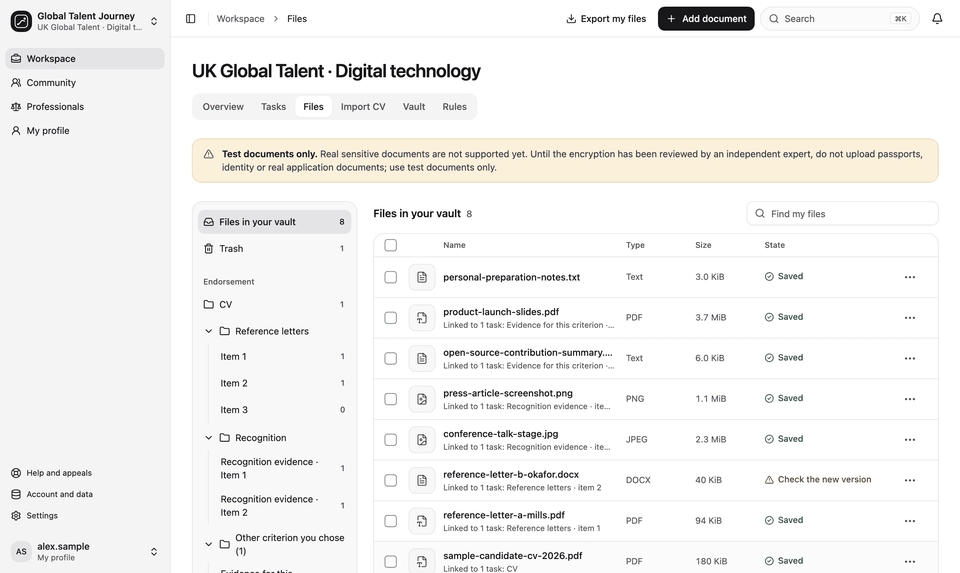The image size is (960, 573).
Task: Collapse the Other criterion you chose chevron
Action: pos(208,544)
